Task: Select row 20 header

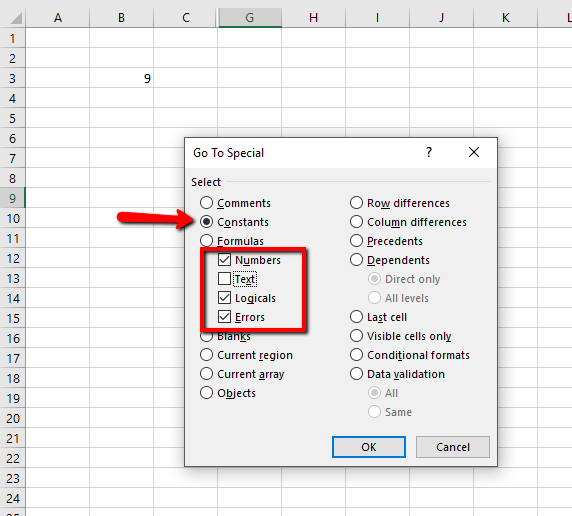Action: click(x=13, y=418)
